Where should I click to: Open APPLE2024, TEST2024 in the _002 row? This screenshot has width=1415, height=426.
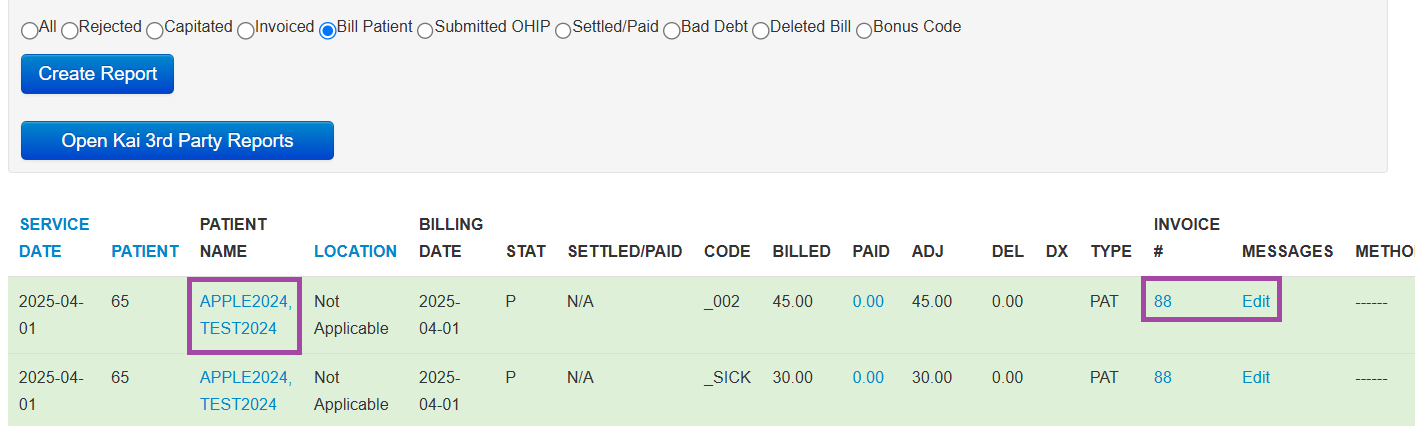(246, 314)
